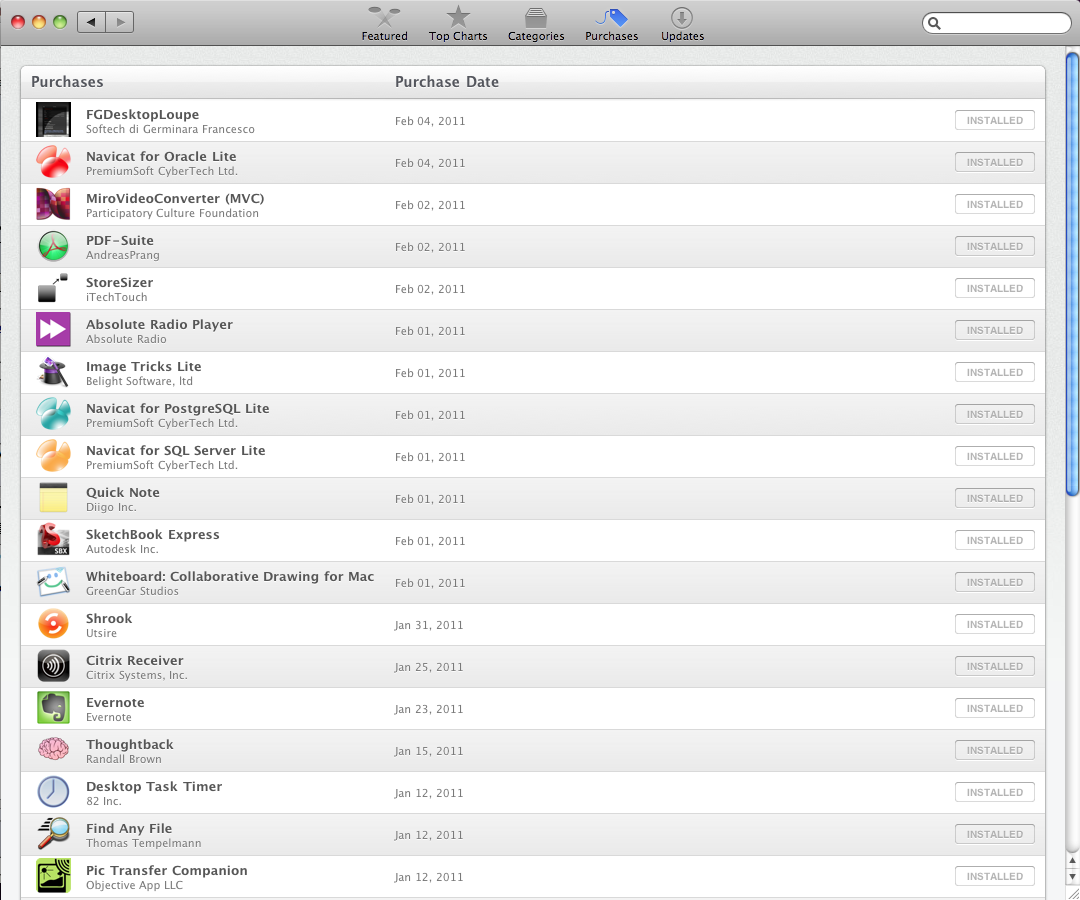Click the Shrook orange icon
Image resolution: width=1080 pixels, height=900 pixels.
pos(53,624)
